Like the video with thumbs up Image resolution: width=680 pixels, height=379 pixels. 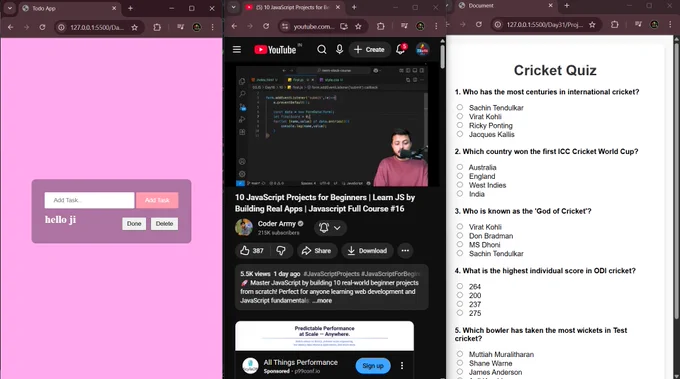(252, 251)
